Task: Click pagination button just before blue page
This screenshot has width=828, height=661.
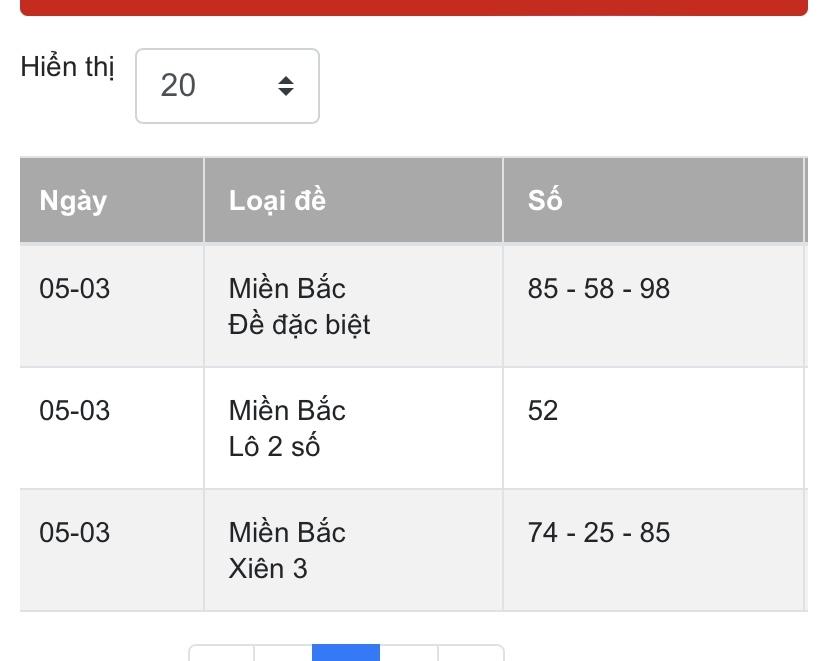Action: [283, 653]
